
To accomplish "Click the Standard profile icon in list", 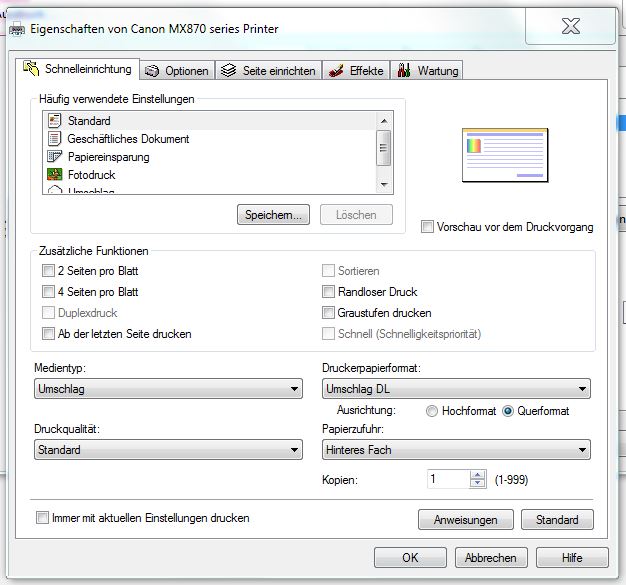I will click(54, 121).
